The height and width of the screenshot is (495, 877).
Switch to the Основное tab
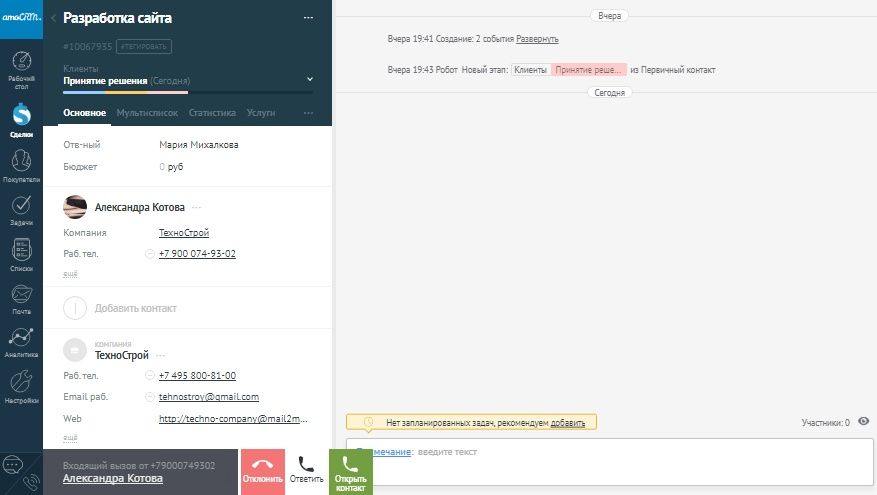pos(84,113)
